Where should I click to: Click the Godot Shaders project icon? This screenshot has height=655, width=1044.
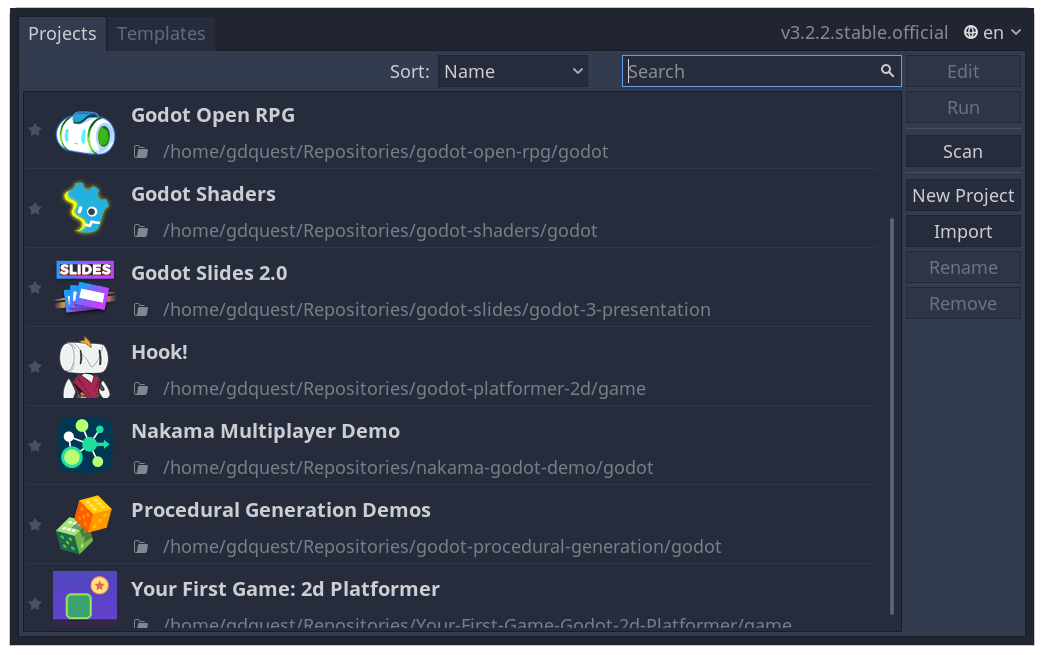coord(85,208)
